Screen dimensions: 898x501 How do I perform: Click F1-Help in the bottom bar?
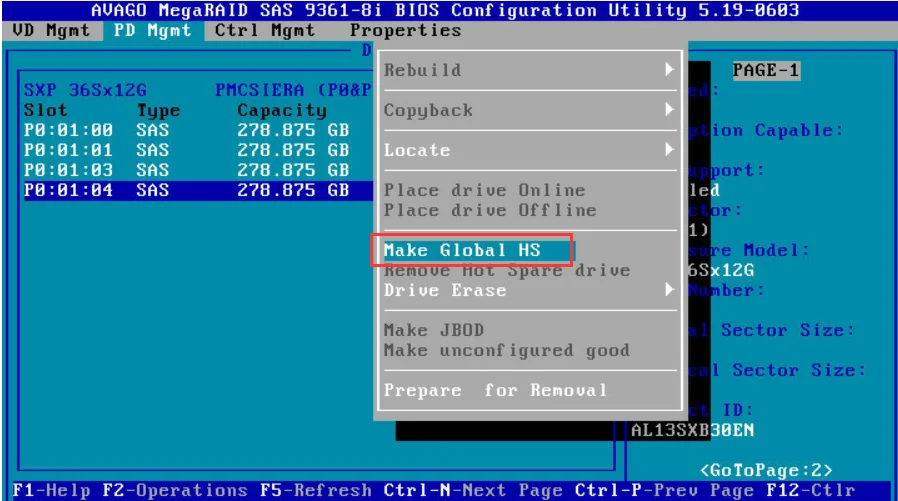(x=51, y=491)
